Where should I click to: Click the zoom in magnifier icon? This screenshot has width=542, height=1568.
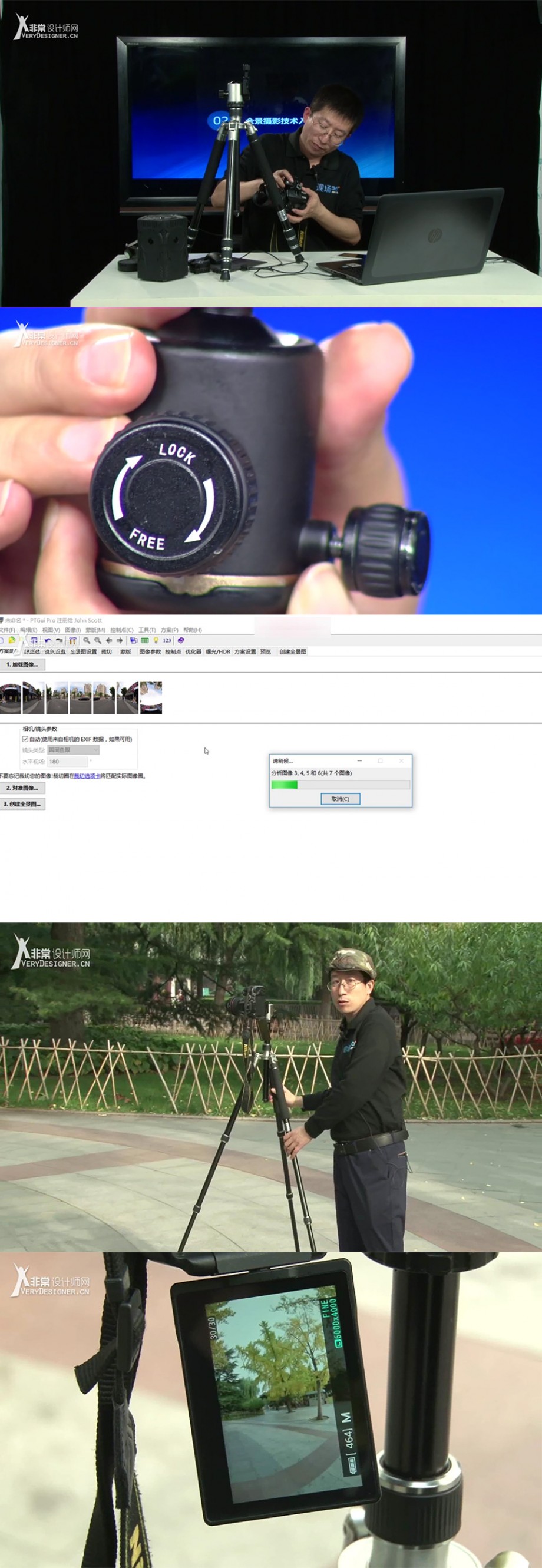pyautogui.click(x=87, y=640)
